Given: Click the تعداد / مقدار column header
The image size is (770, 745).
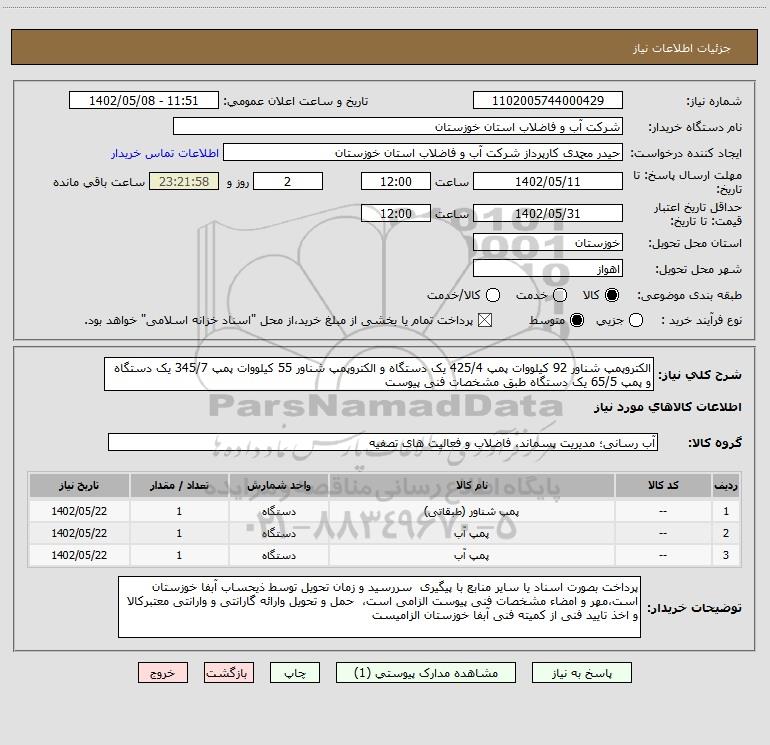Looking at the screenshot, I should (x=179, y=485).
